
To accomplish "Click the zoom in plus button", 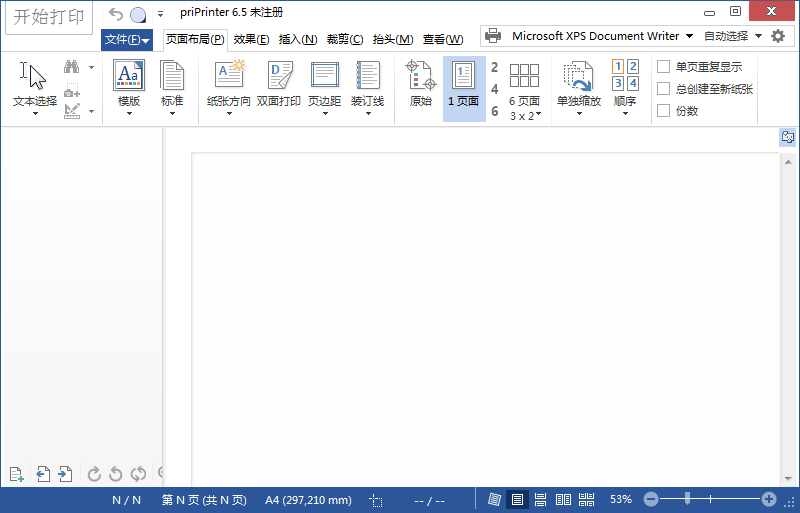I will point(769,499).
